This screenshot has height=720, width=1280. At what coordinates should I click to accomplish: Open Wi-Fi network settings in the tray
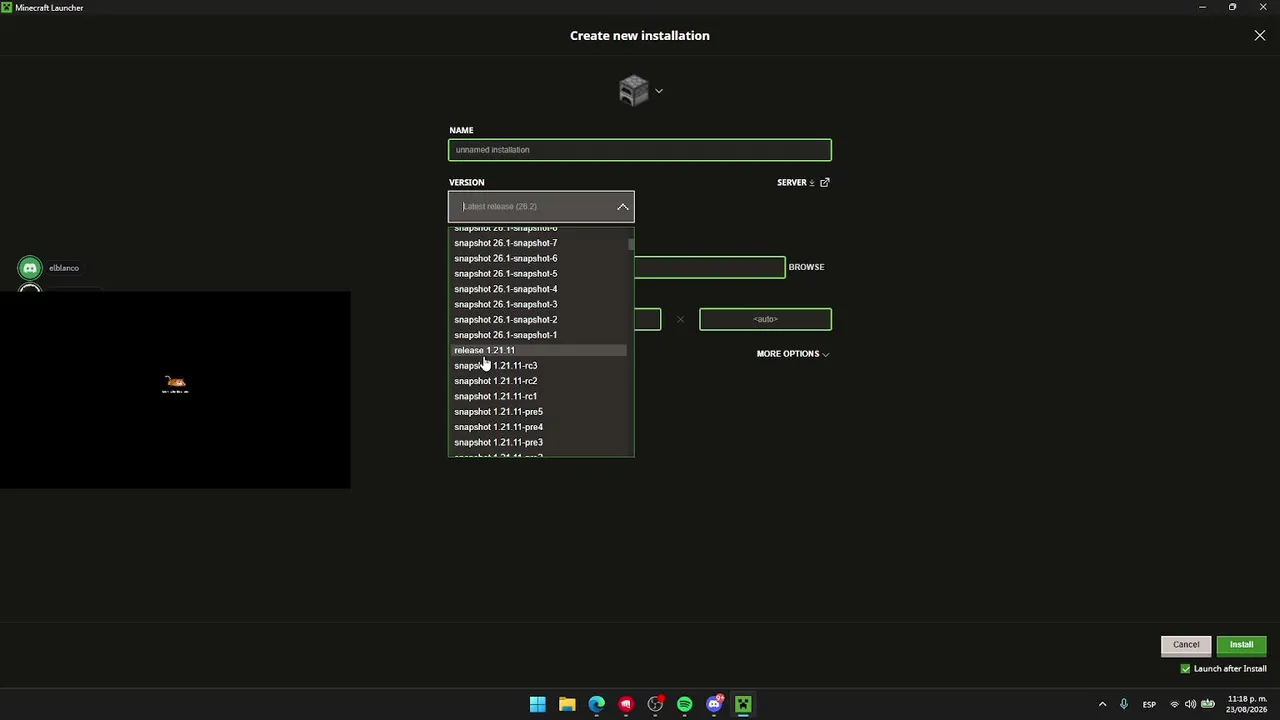click(1174, 705)
